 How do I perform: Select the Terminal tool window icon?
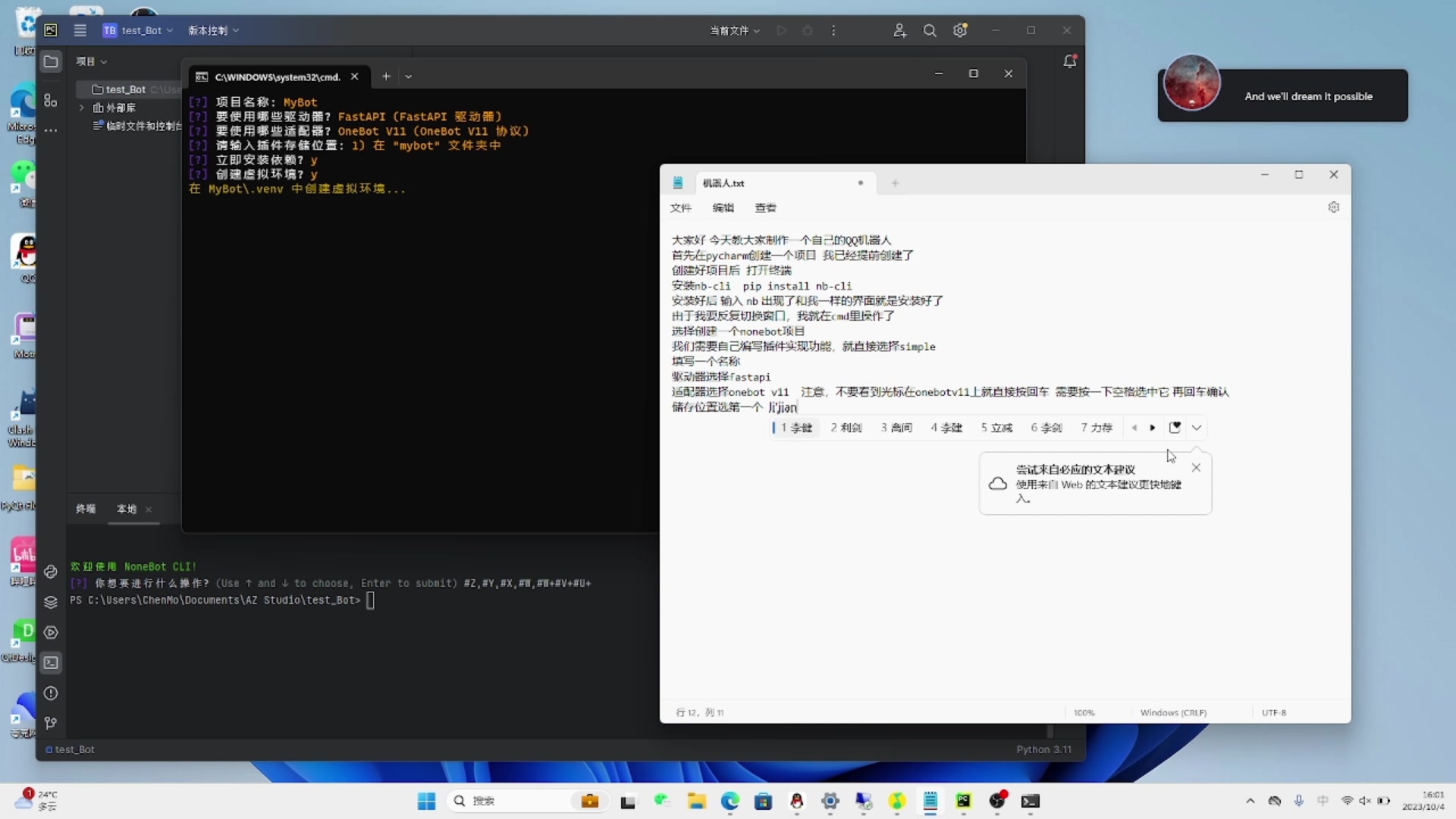coord(50,663)
